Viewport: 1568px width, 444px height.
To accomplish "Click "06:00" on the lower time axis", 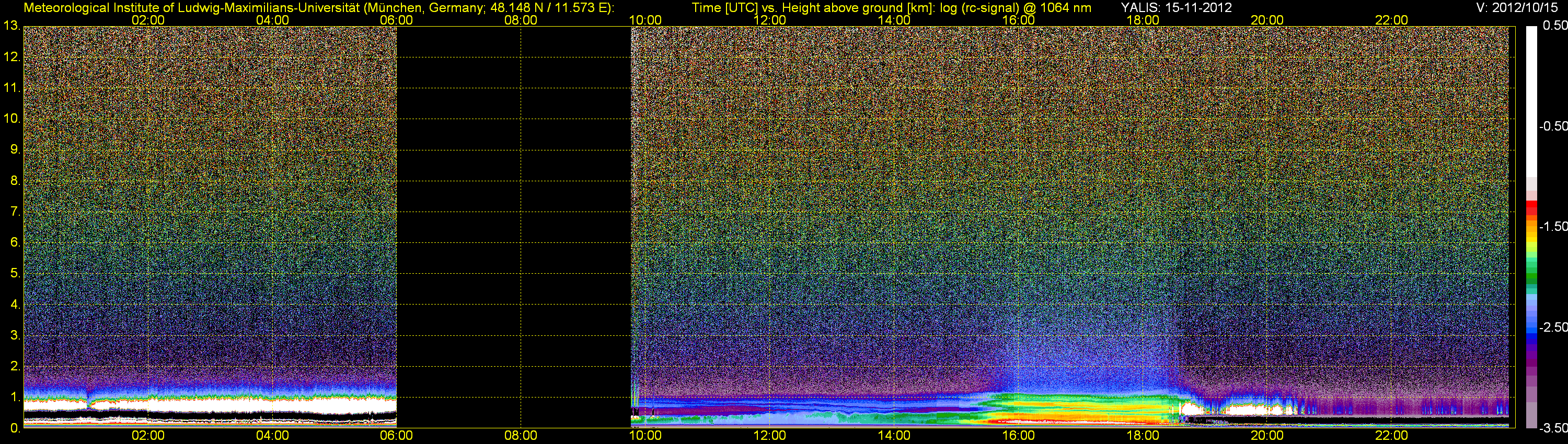I will [396, 436].
